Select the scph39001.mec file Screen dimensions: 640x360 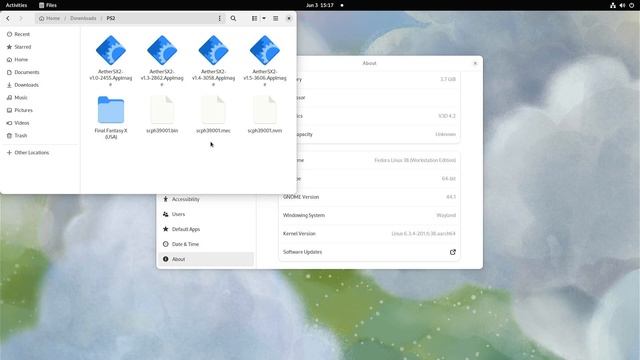point(213,115)
